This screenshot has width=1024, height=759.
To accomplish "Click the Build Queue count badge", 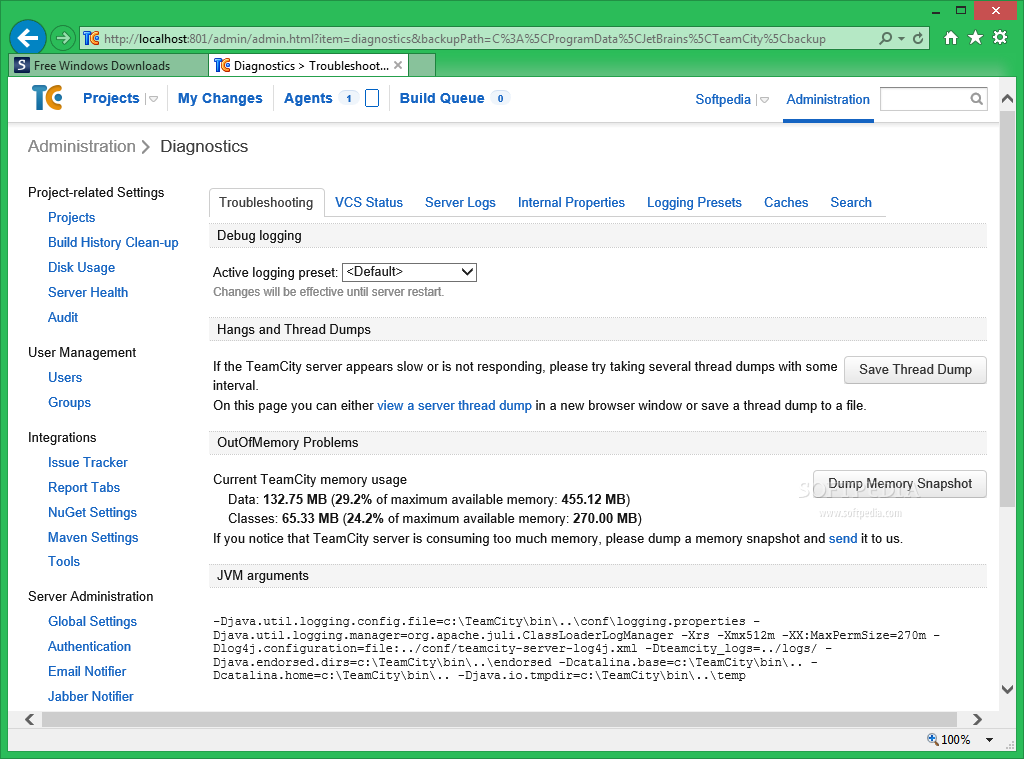I will (x=500, y=98).
